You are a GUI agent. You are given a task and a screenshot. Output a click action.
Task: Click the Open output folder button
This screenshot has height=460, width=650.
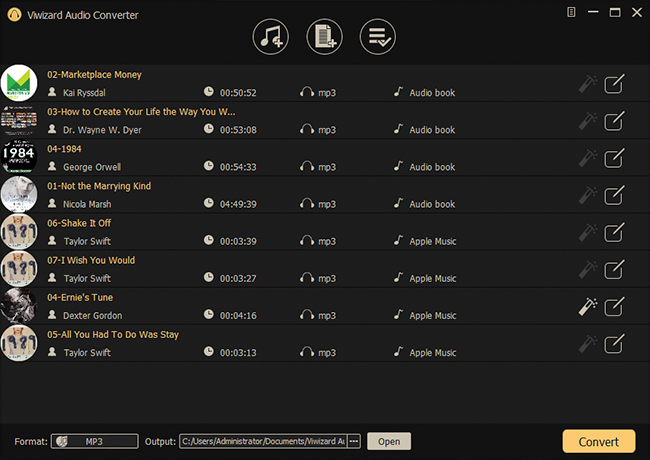coord(389,441)
